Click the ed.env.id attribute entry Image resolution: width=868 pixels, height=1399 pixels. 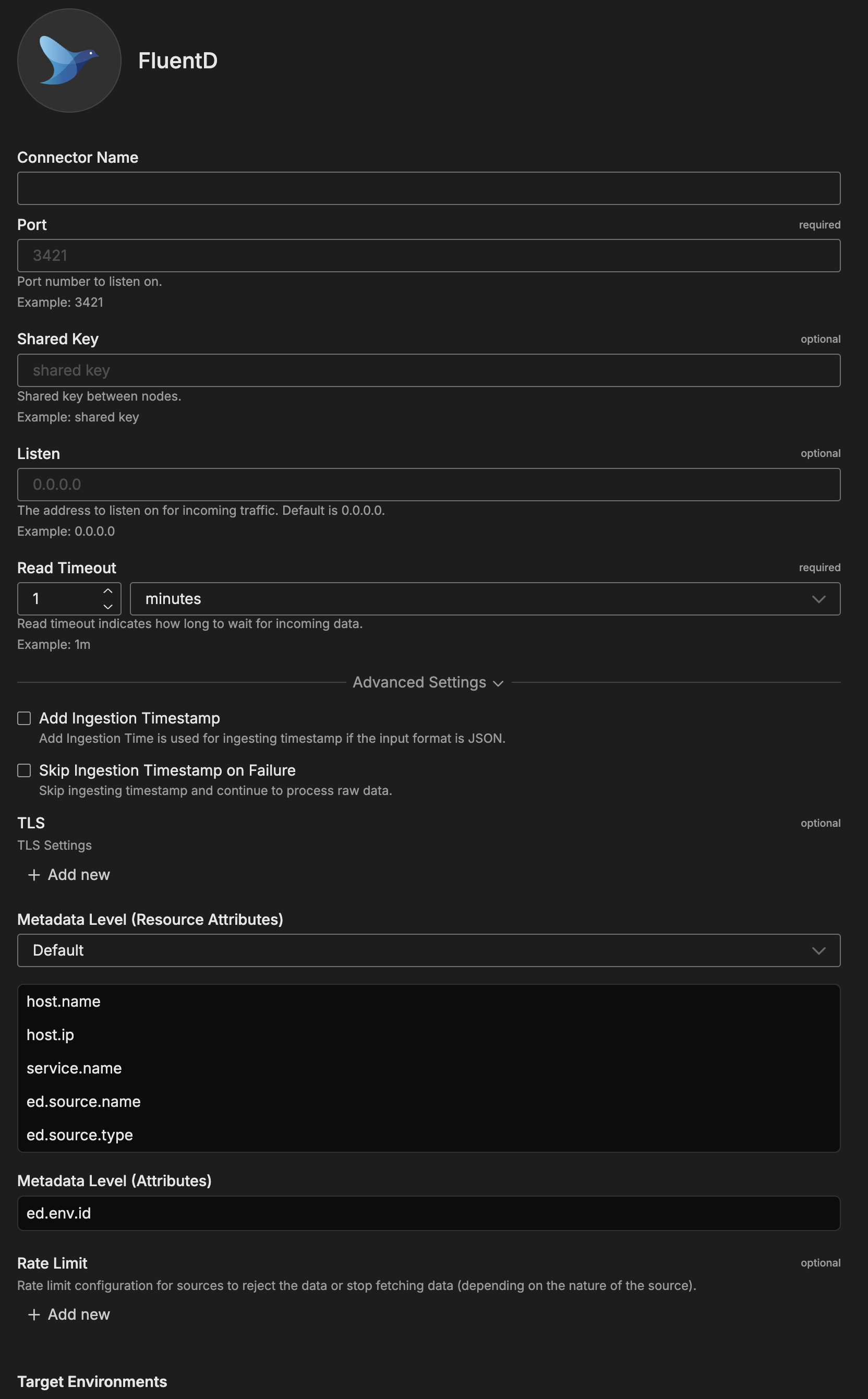pos(58,1213)
